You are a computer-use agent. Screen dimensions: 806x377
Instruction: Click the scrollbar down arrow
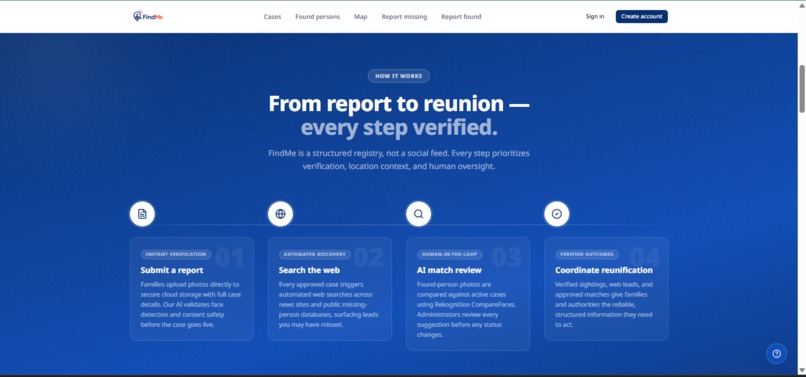click(x=801, y=371)
